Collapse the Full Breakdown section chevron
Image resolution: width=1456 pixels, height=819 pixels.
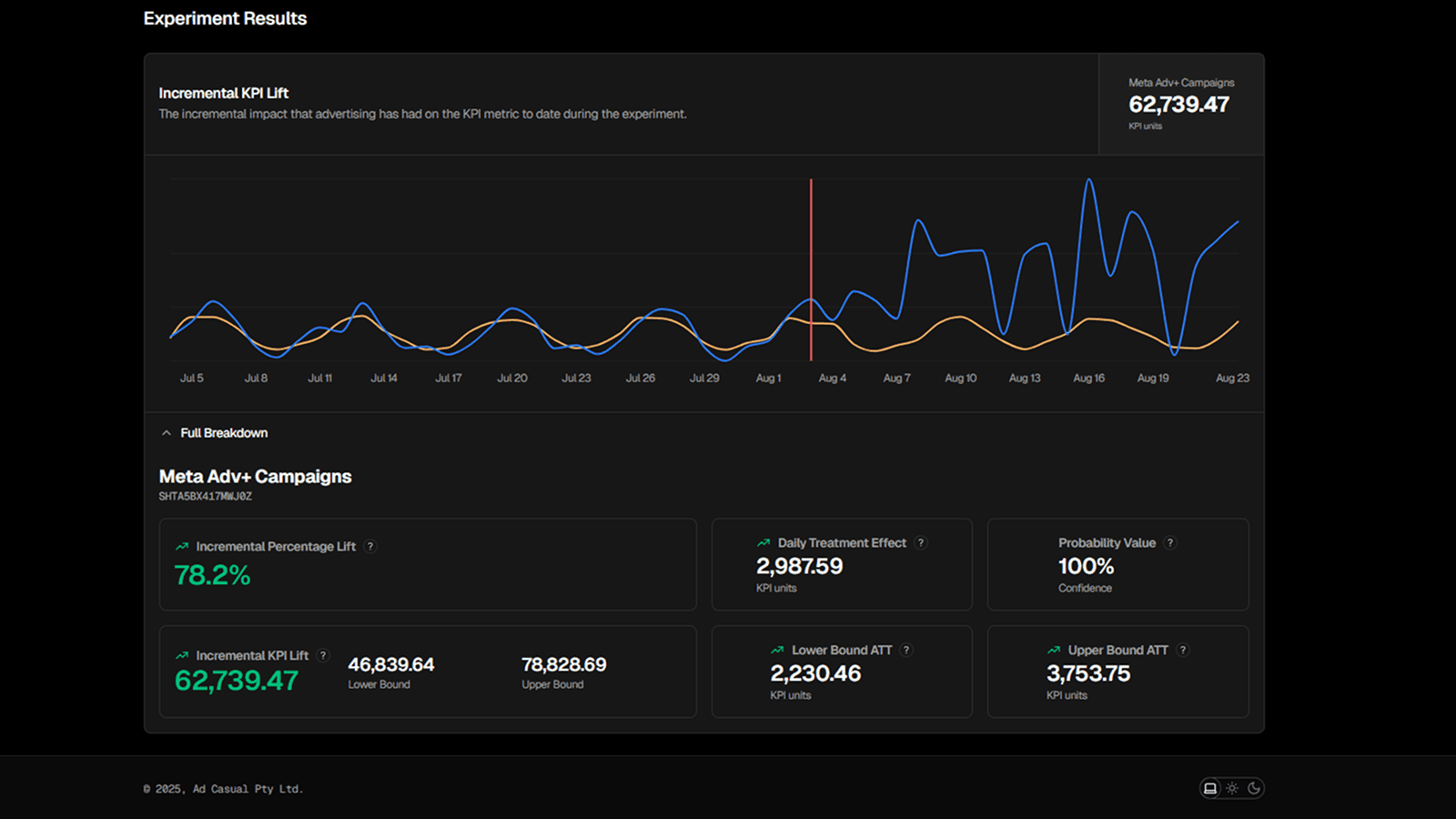[x=167, y=433]
